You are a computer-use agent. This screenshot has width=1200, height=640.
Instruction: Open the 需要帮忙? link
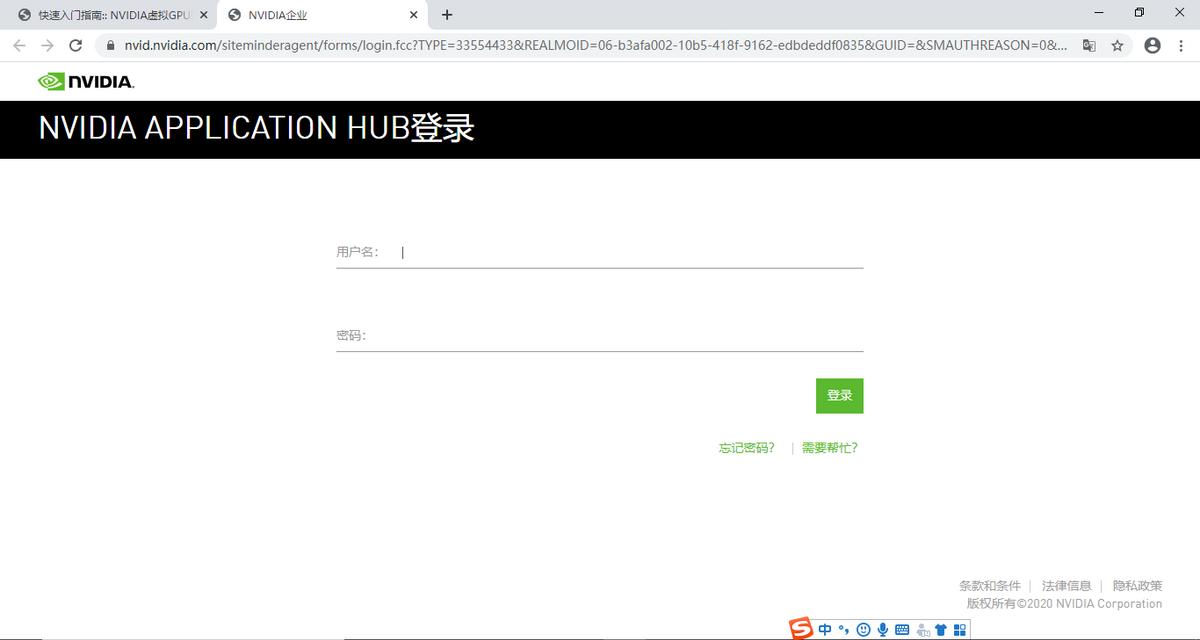pyautogui.click(x=830, y=448)
